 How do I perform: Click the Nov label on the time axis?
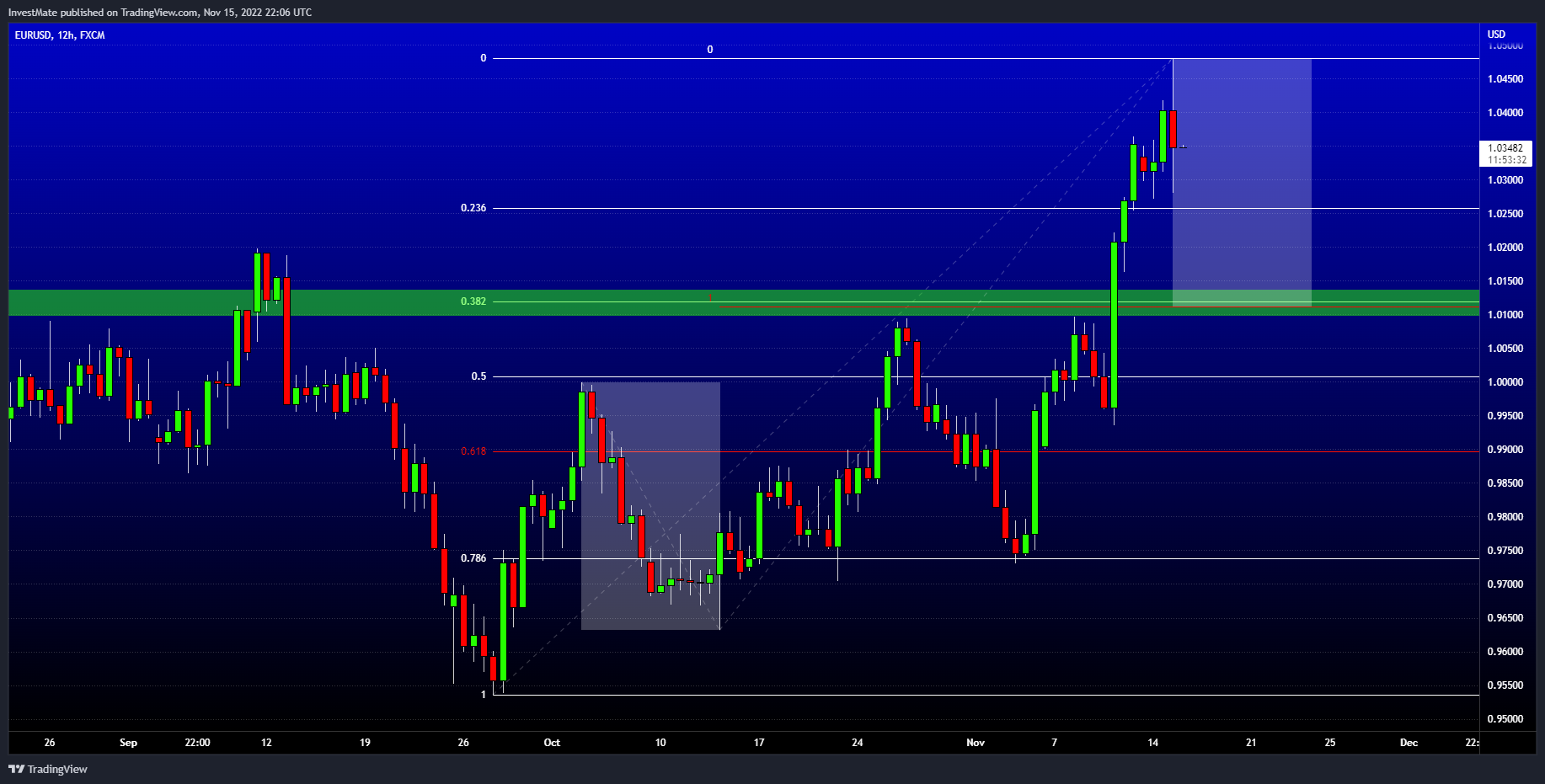(x=976, y=743)
